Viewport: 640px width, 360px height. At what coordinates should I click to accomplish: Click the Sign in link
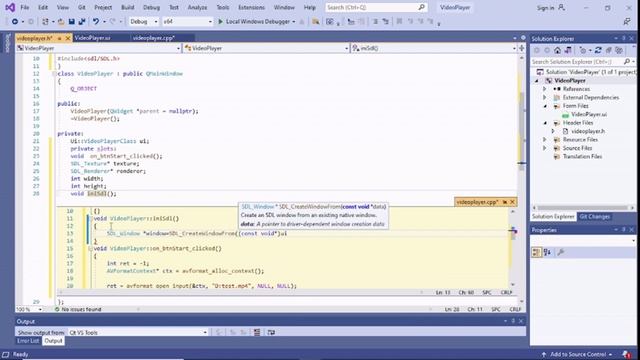545,8
